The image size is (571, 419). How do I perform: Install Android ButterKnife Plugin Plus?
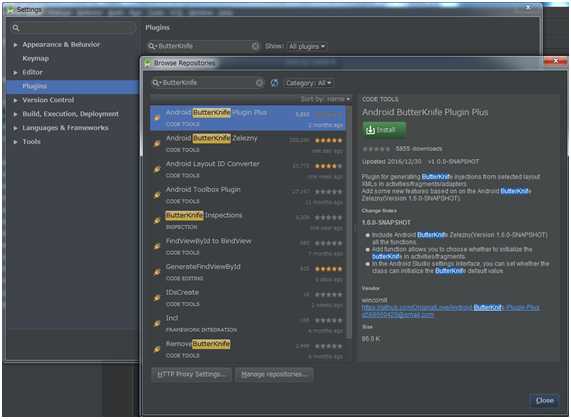pyautogui.click(x=384, y=130)
